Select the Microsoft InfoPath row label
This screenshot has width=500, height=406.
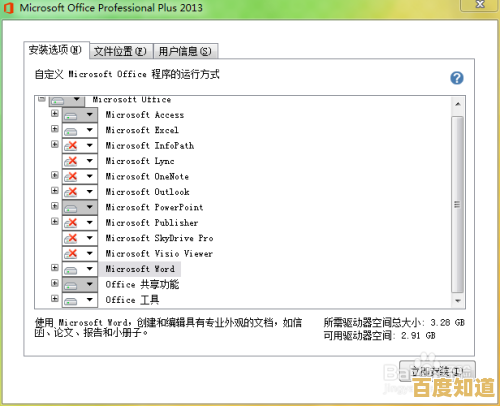(x=150, y=146)
